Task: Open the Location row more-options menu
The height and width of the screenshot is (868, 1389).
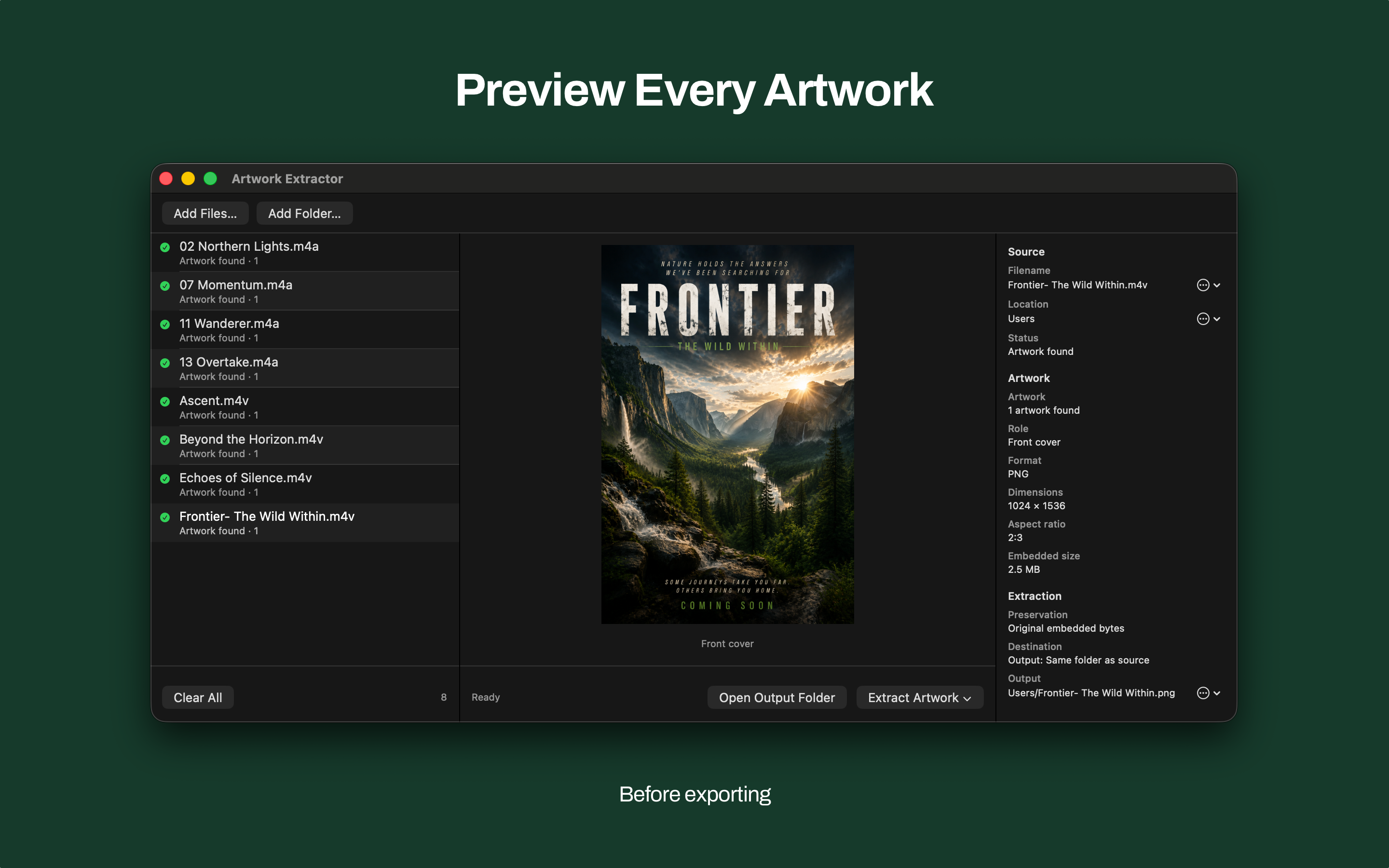Action: click(x=1208, y=319)
